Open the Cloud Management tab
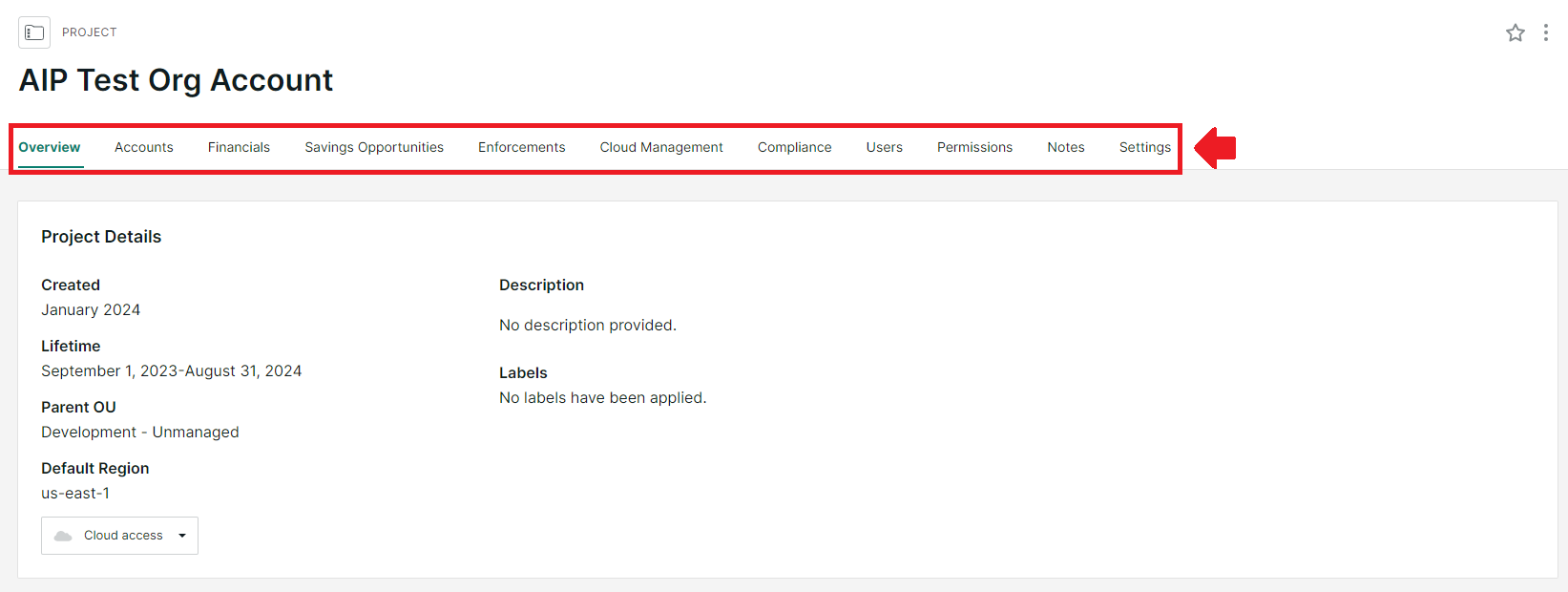This screenshot has height=592, width=1568. pyautogui.click(x=661, y=147)
